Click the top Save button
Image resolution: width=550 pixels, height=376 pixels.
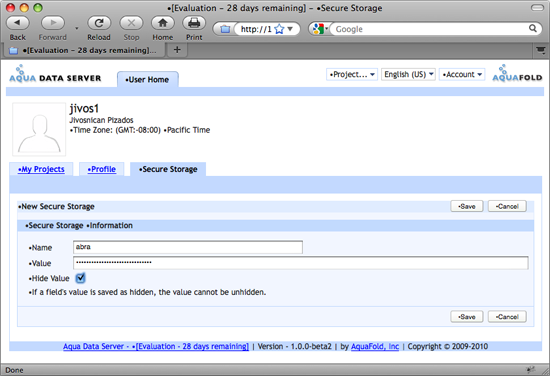coord(467,206)
